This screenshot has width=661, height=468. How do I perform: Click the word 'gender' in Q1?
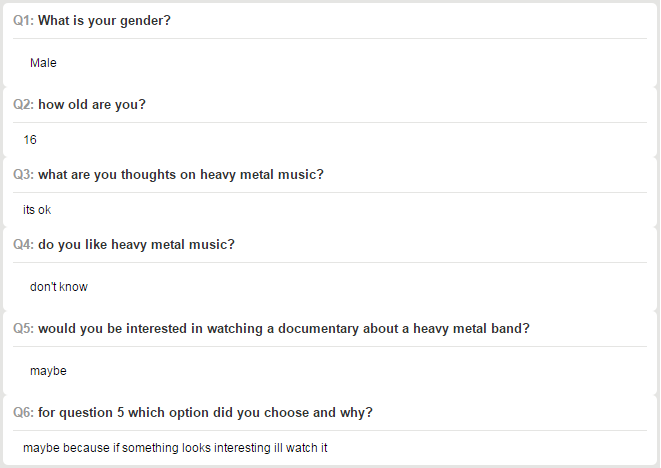[x=145, y=21]
